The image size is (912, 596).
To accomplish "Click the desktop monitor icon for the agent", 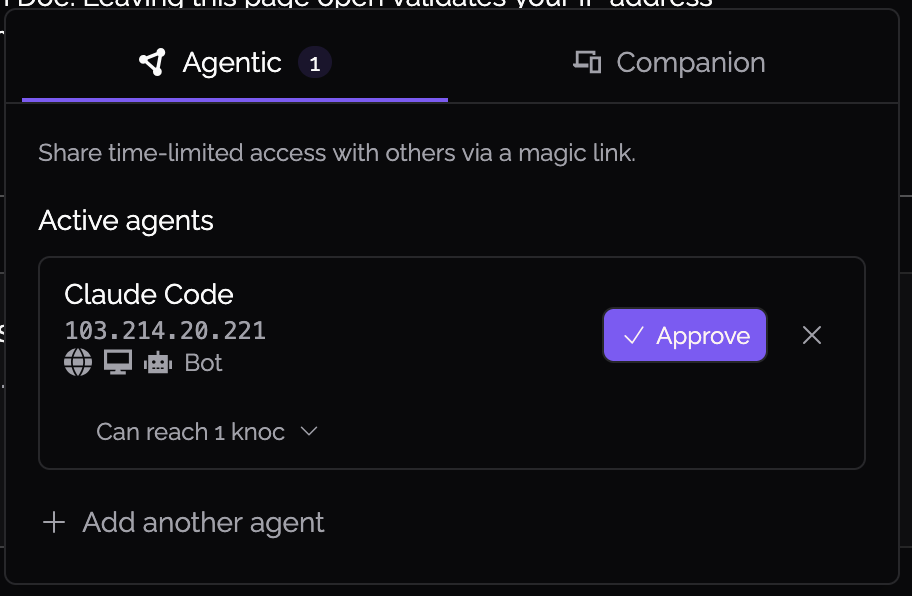I will (118, 362).
